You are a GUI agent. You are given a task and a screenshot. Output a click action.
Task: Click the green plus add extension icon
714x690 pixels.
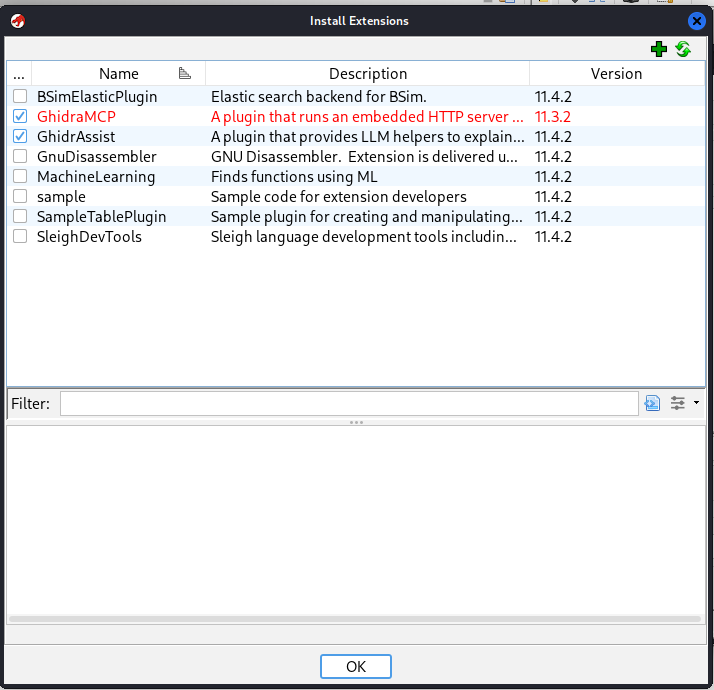click(658, 49)
